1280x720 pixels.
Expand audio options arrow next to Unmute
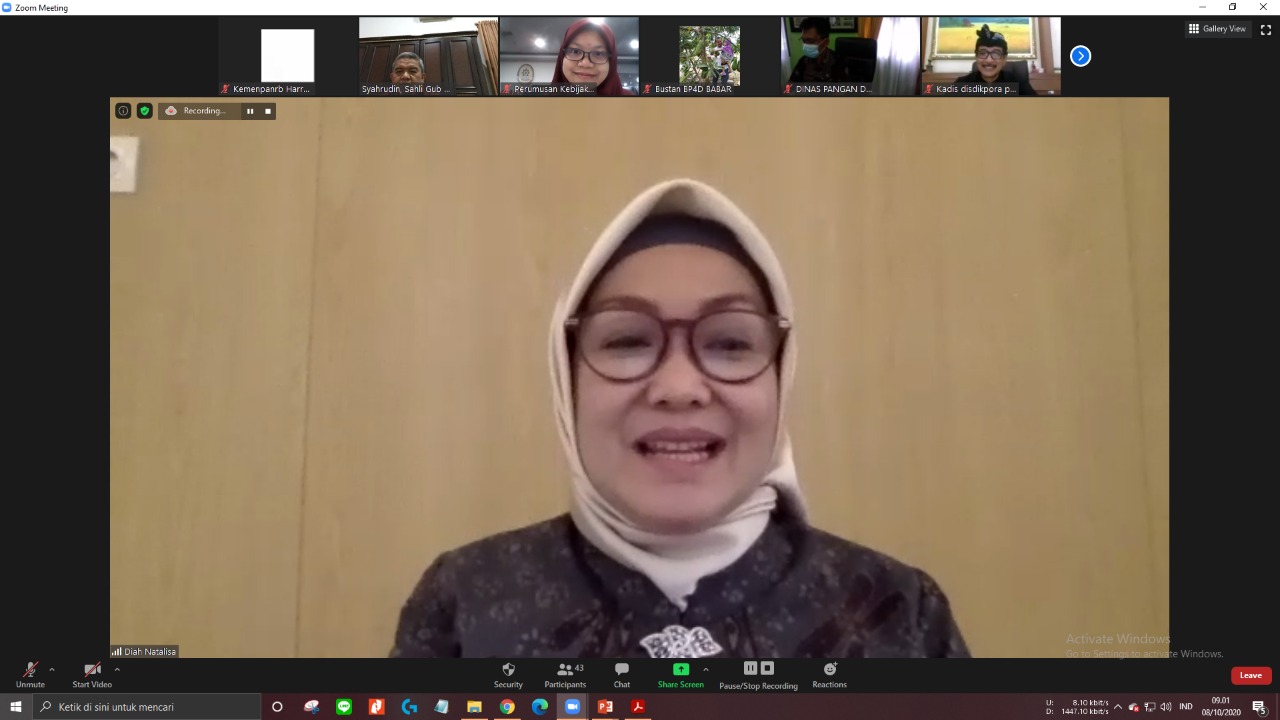click(52, 670)
